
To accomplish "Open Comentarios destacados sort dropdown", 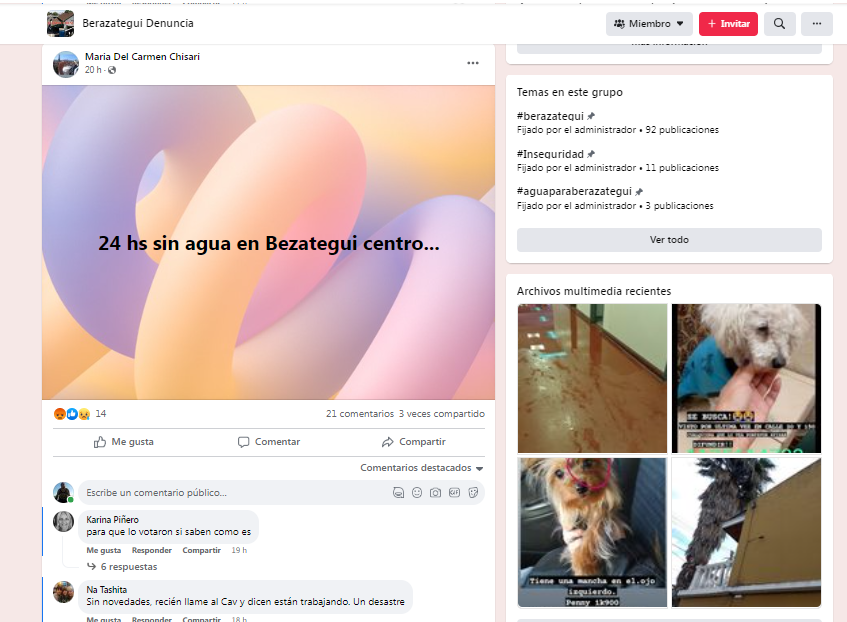I will [421, 468].
